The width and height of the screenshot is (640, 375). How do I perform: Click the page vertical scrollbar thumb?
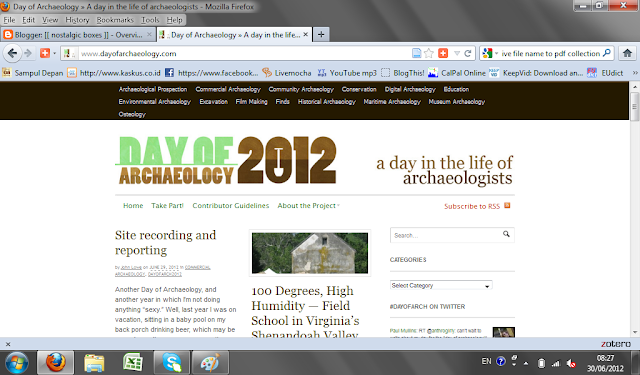click(634, 107)
